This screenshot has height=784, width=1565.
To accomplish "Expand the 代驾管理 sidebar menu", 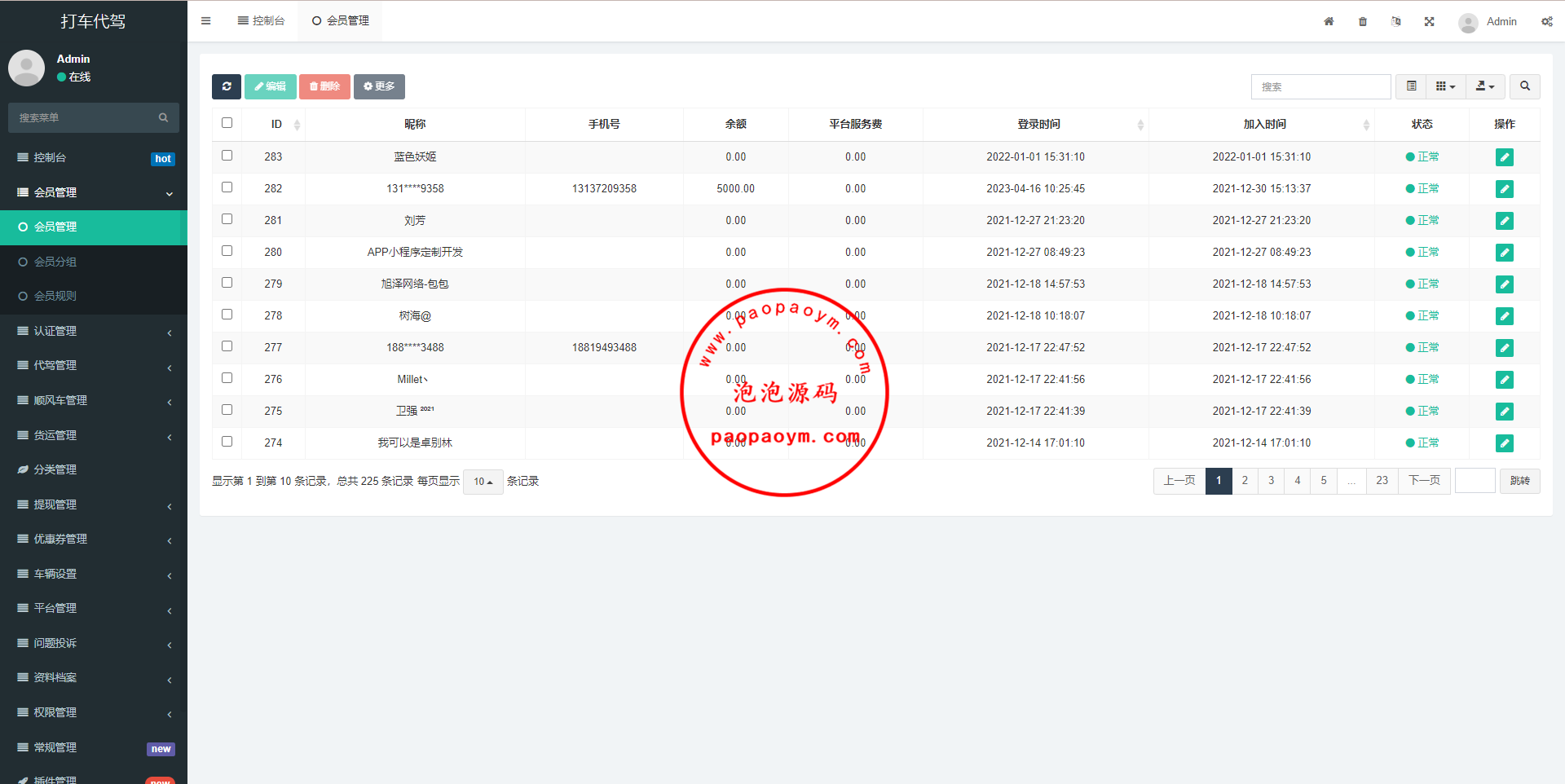I will point(94,366).
